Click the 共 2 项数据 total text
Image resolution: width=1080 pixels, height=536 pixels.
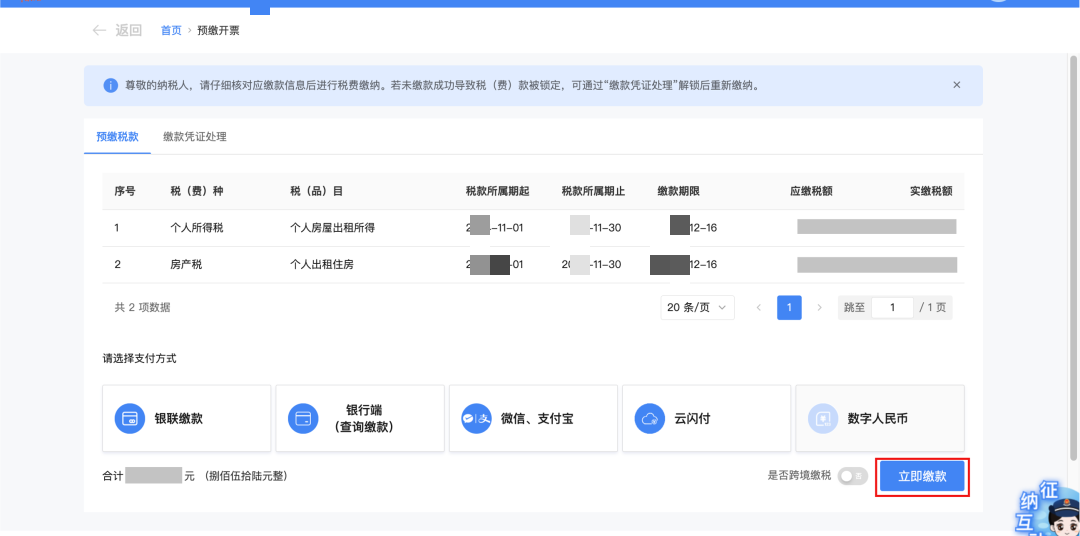coord(143,307)
